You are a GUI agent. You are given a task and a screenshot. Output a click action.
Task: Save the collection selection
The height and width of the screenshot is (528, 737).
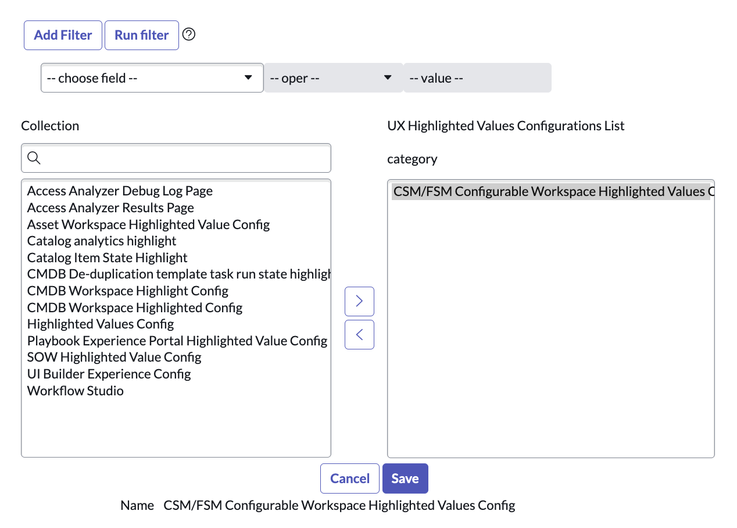pyautogui.click(x=405, y=478)
